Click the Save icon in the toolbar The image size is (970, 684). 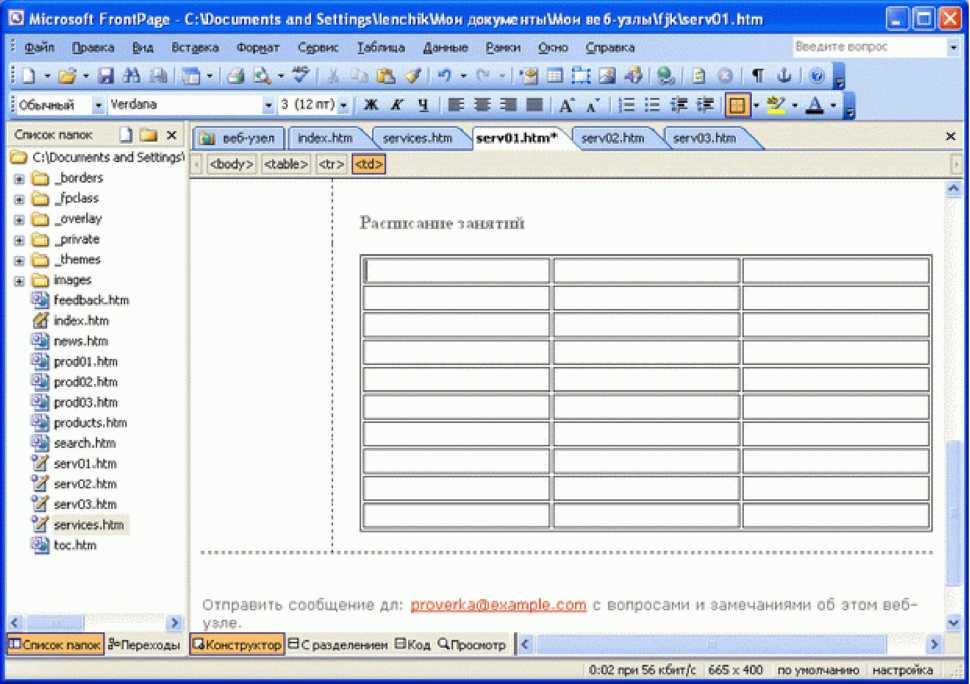click(x=105, y=76)
